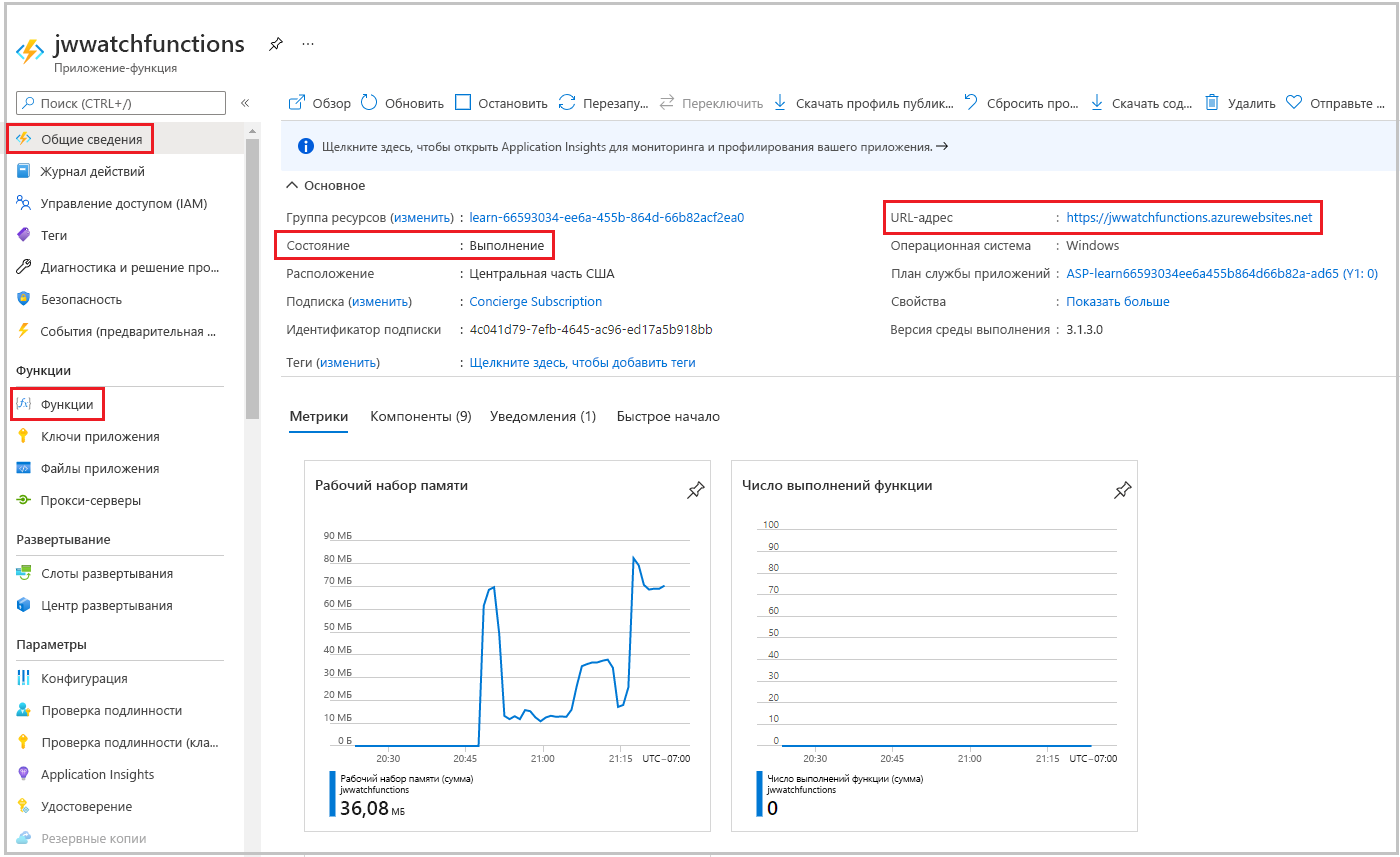Open Concierge Subscription link
Image resolution: width=1400 pixels, height=857 pixels.
point(536,301)
